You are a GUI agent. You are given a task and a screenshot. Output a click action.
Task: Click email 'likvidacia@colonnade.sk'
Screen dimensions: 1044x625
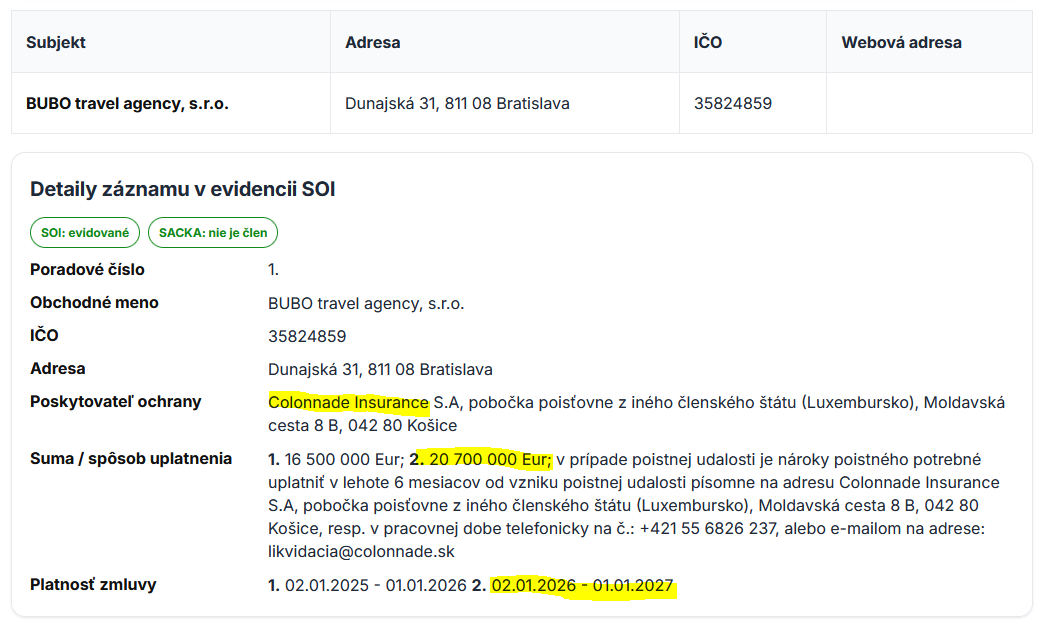pyautogui.click(x=362, y=552)
